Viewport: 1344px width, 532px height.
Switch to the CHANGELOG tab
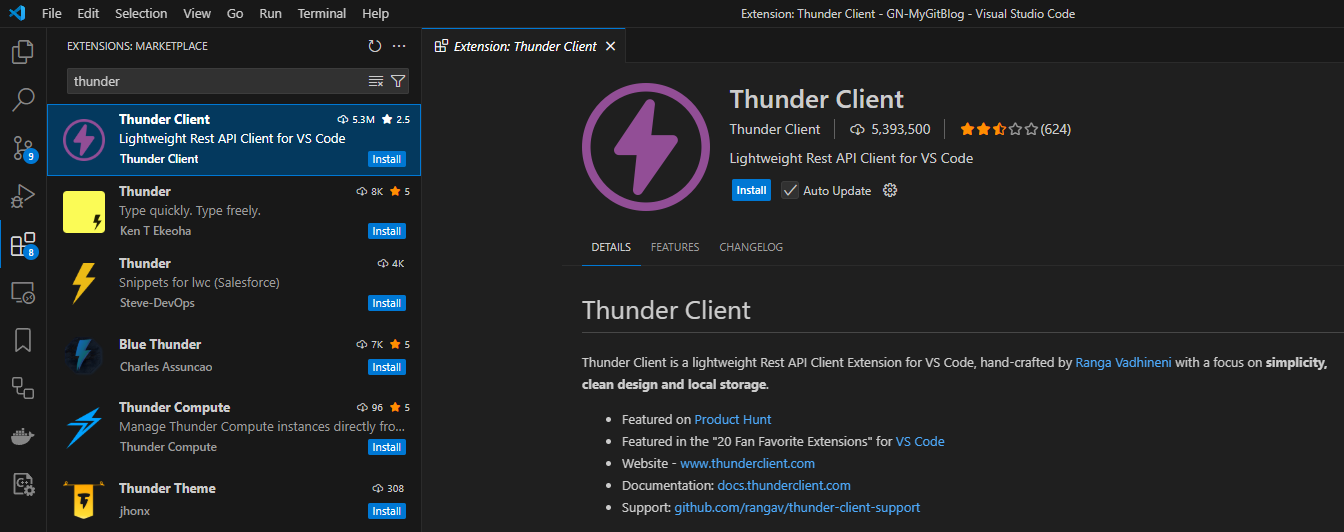[x=751, y=247]
